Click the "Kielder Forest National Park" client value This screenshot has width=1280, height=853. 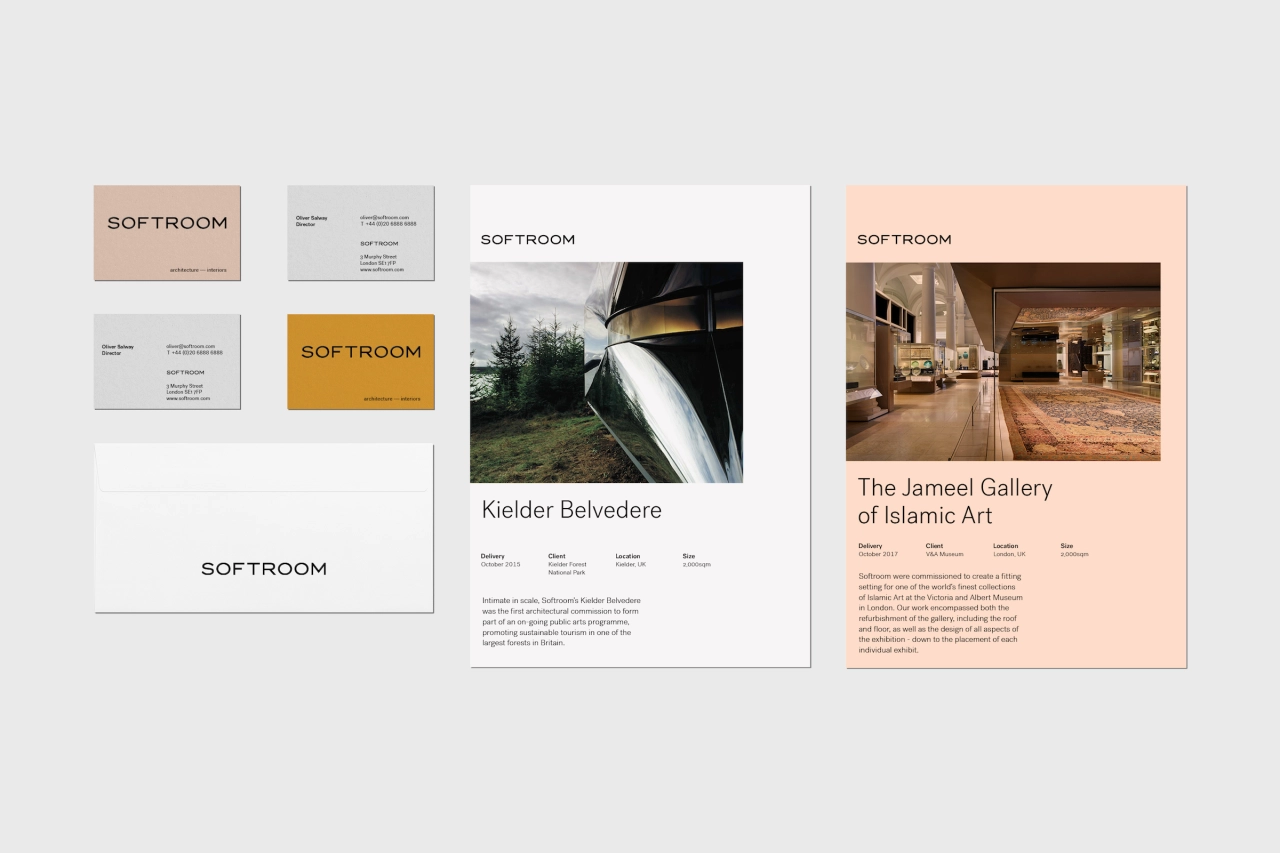point(567,569)
